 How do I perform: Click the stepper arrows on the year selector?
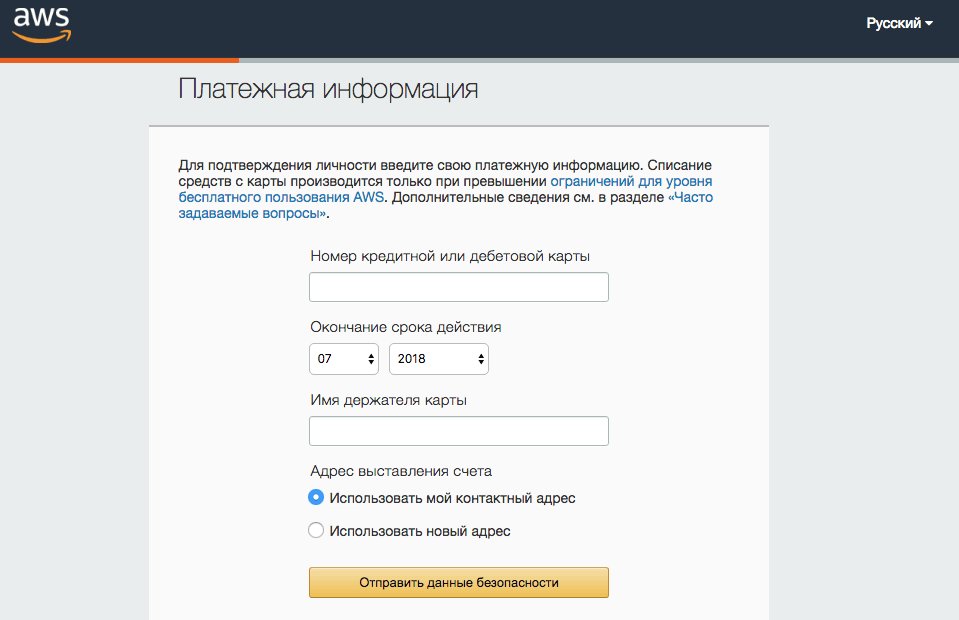481,359
